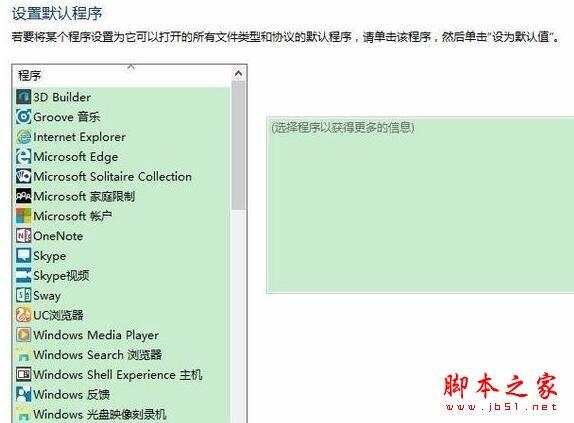The height and width of the screenshot is (423, 574).
Task: Click the Windows 反馈 icon
Action: [23, 394]
